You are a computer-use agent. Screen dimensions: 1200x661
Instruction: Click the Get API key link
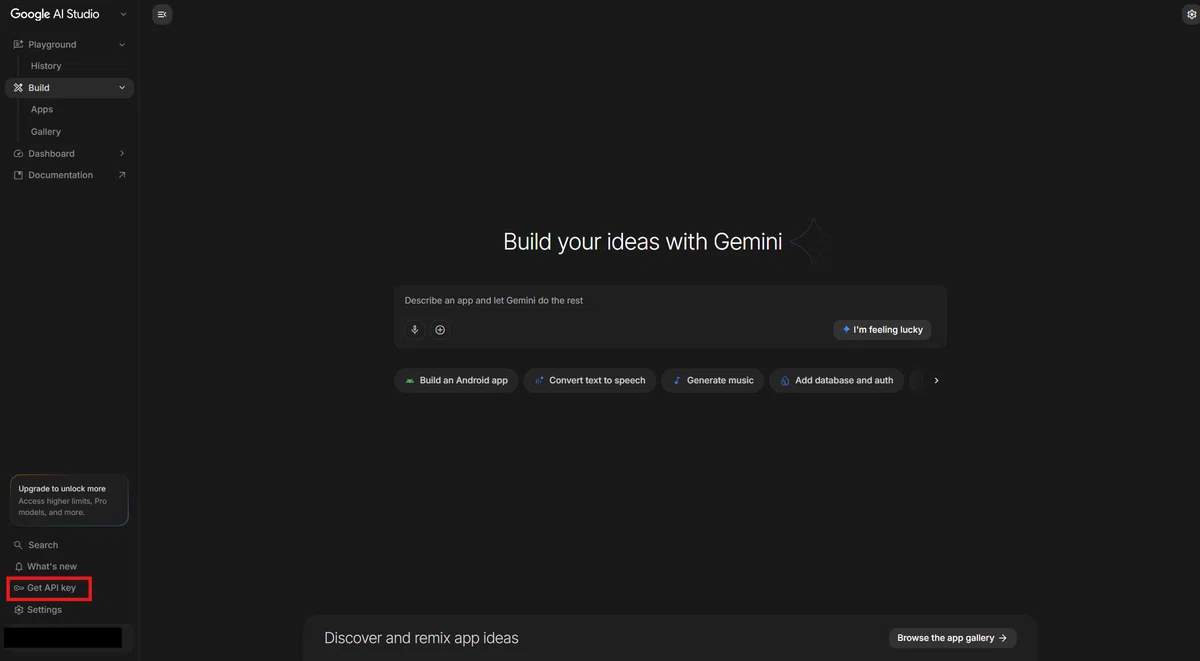(51, 588)
